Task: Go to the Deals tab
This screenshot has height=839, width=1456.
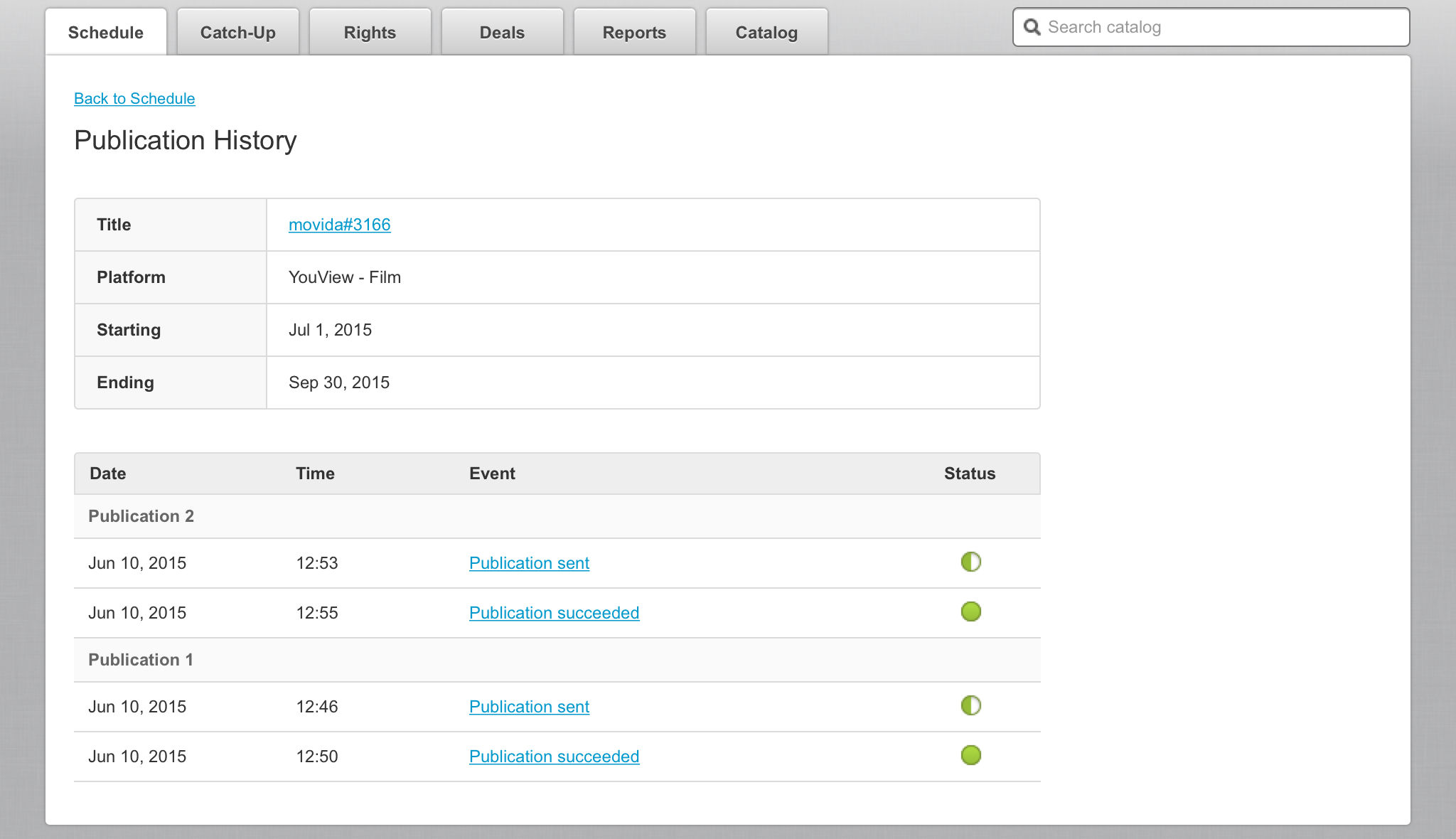Action: click(x=502, y=33)
